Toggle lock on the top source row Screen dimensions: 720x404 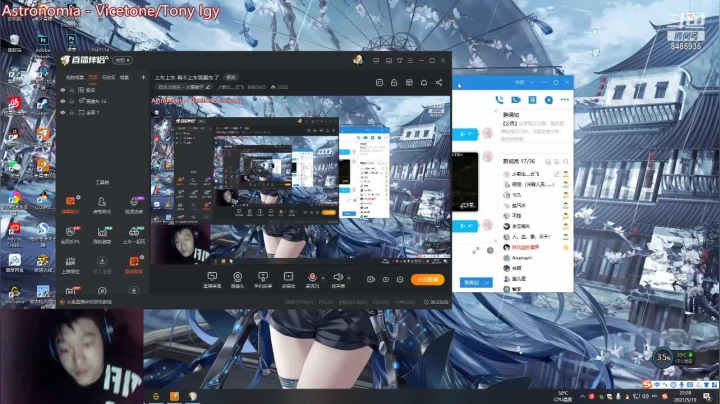(72, 90)
